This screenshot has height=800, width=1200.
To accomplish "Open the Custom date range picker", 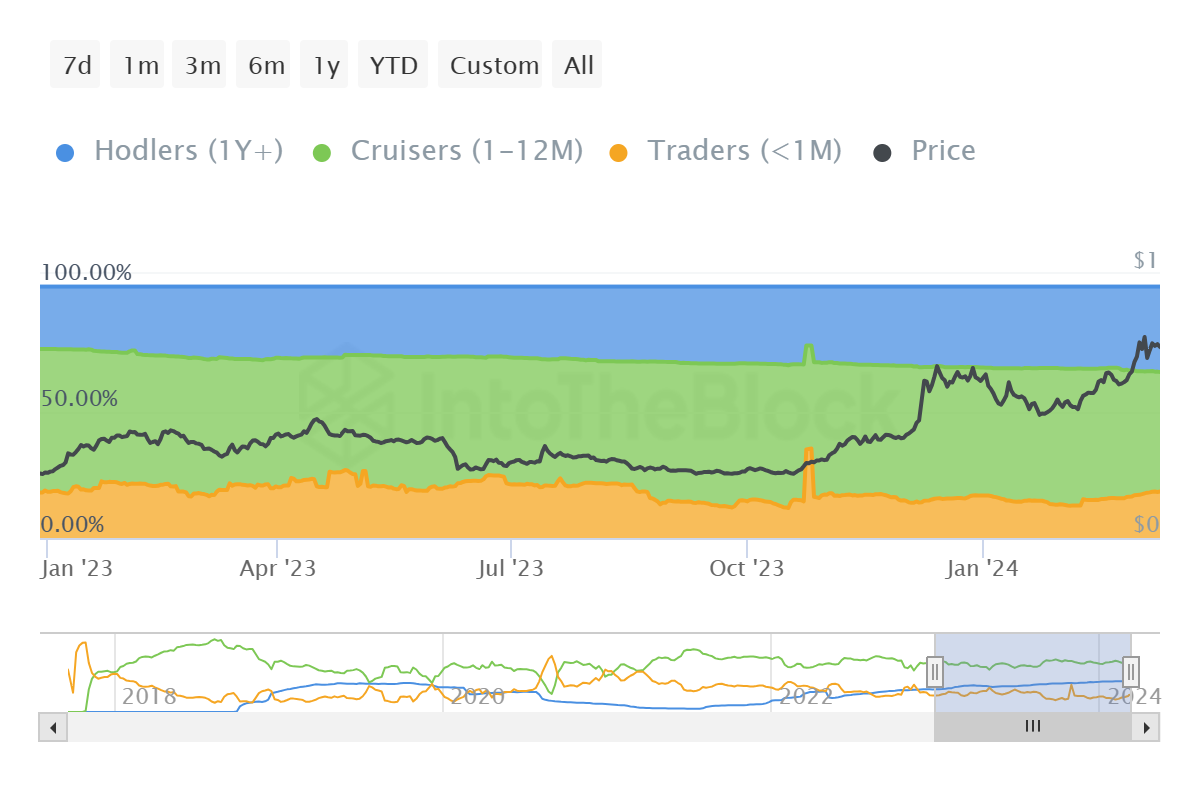I will pyautogui.click(x=493, y=65).
